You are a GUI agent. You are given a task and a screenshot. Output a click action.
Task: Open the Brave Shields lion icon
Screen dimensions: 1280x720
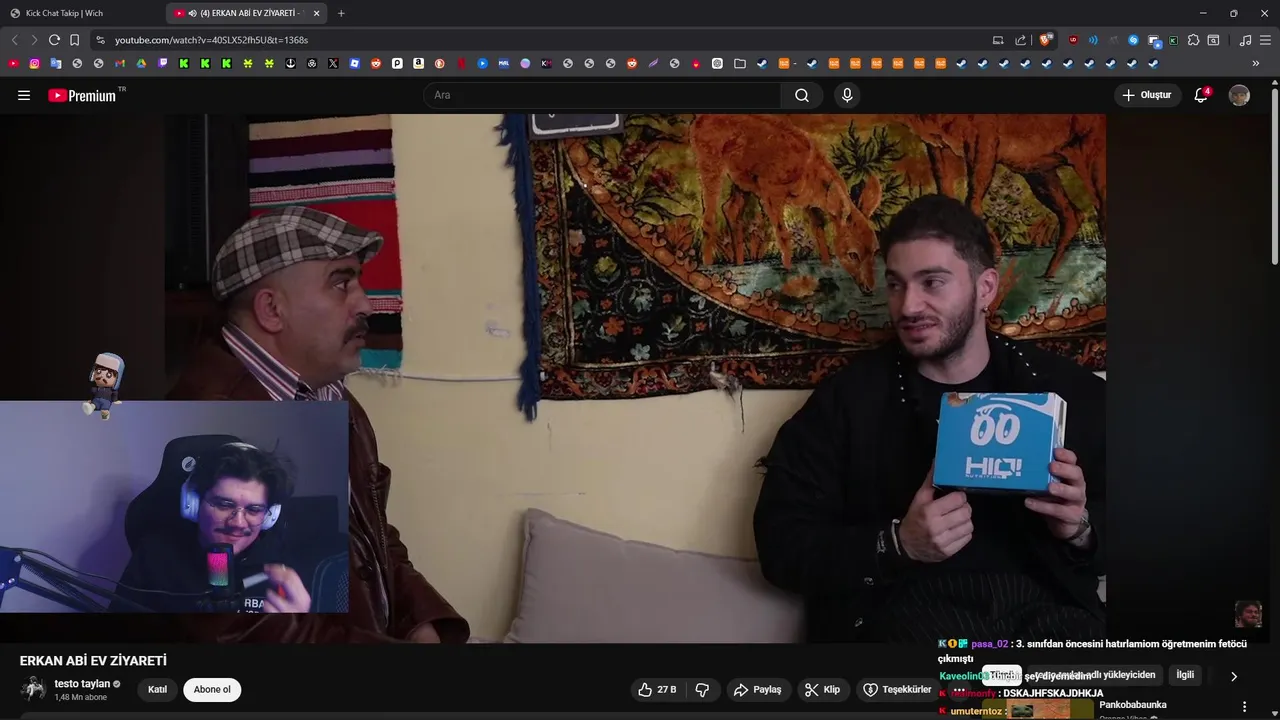[1045, 40]
